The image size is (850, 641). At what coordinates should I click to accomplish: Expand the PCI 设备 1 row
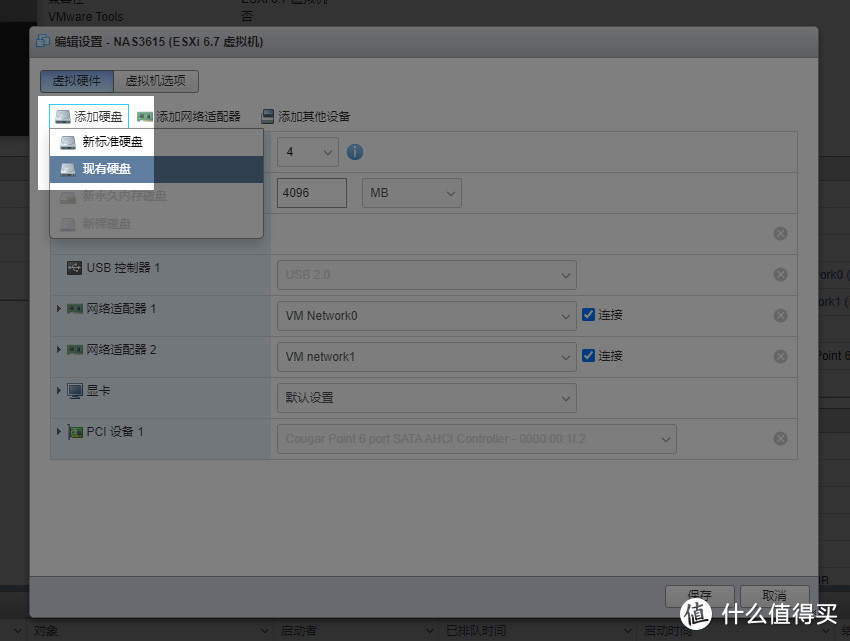tap(59, 431)
